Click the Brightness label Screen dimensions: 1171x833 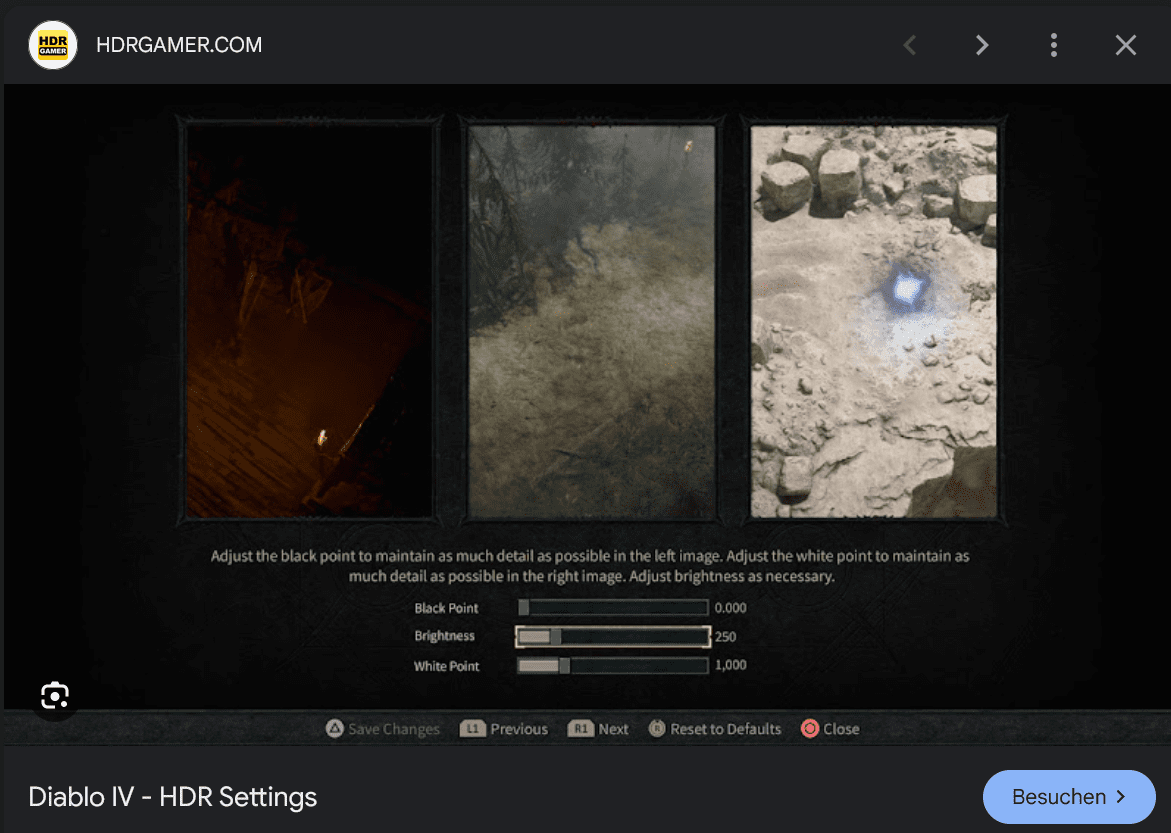tap(444, 637)
